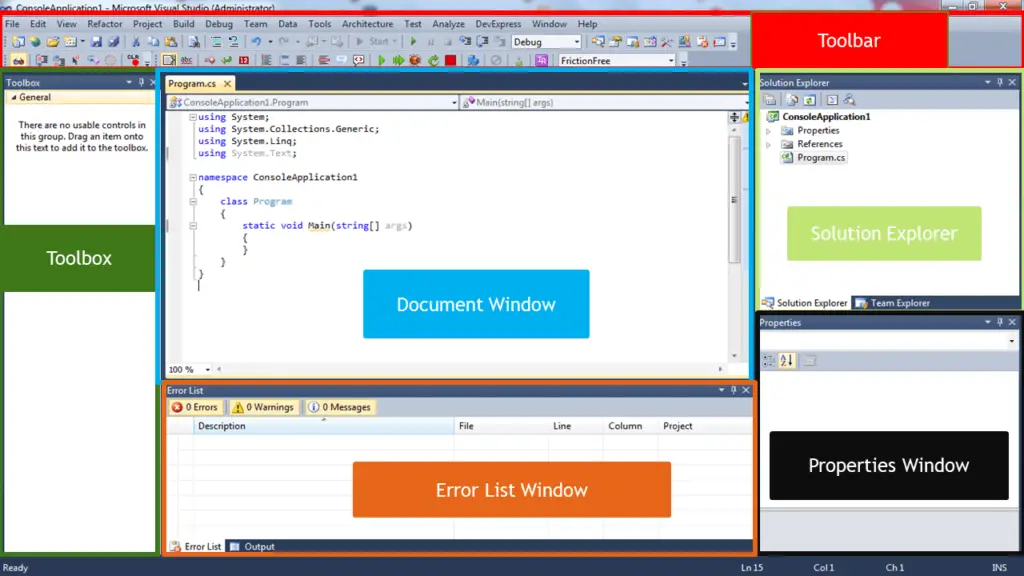Click the Project column header
1024x576 pixels.
click(705, 426)
